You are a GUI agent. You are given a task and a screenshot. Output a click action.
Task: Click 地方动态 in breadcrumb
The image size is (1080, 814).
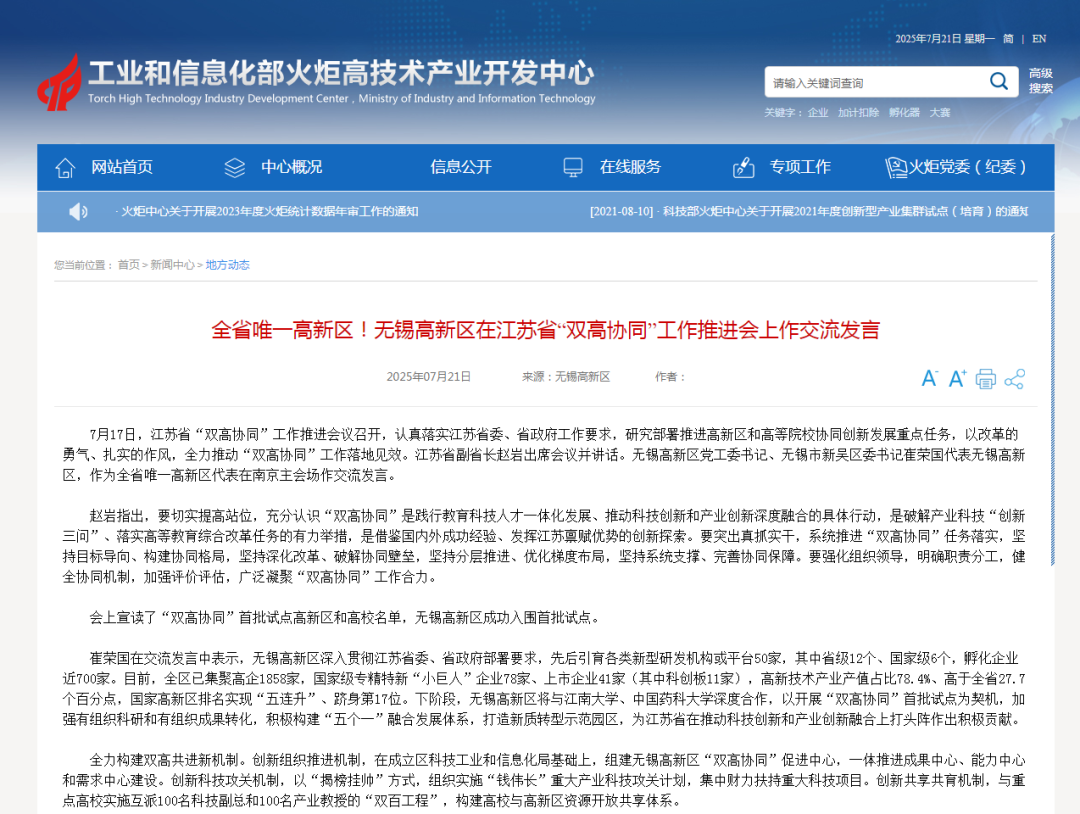click(x=227, y=264)
